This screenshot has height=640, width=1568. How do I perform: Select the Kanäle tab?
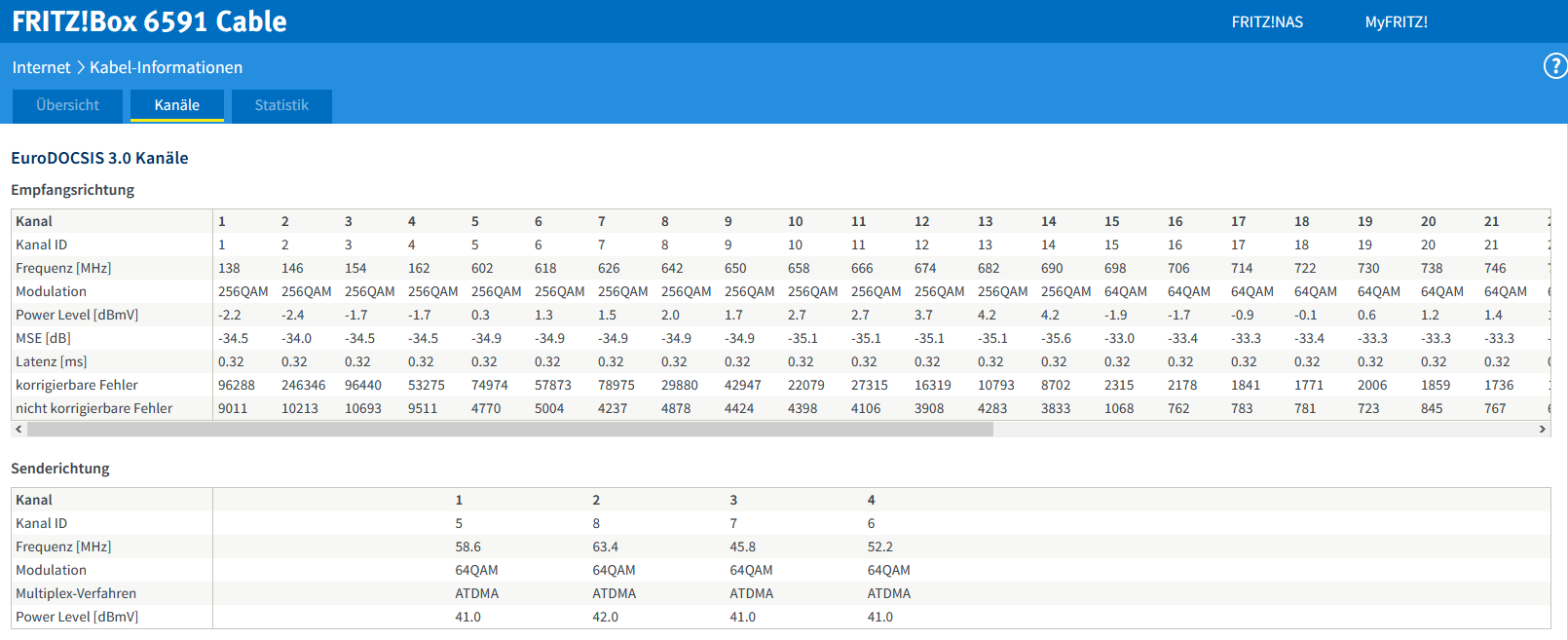tap(177, 105)
